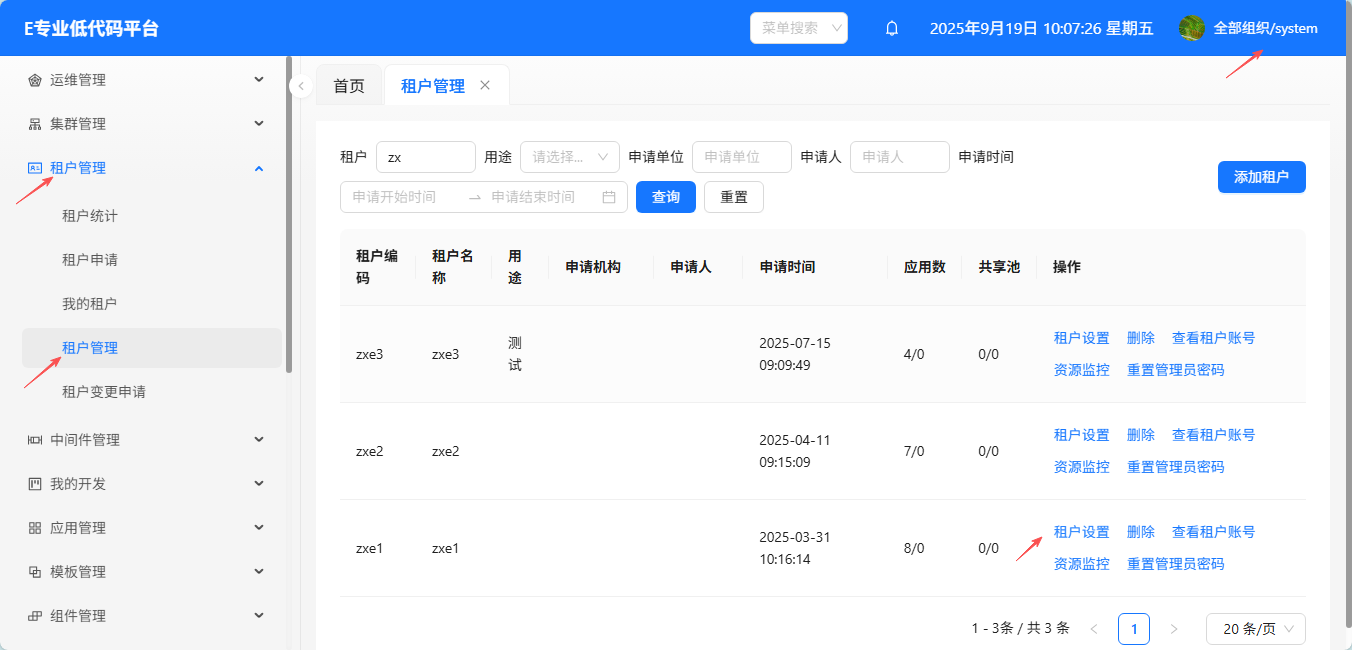
Task: Click the user avatar in header
Action: 1191,28
